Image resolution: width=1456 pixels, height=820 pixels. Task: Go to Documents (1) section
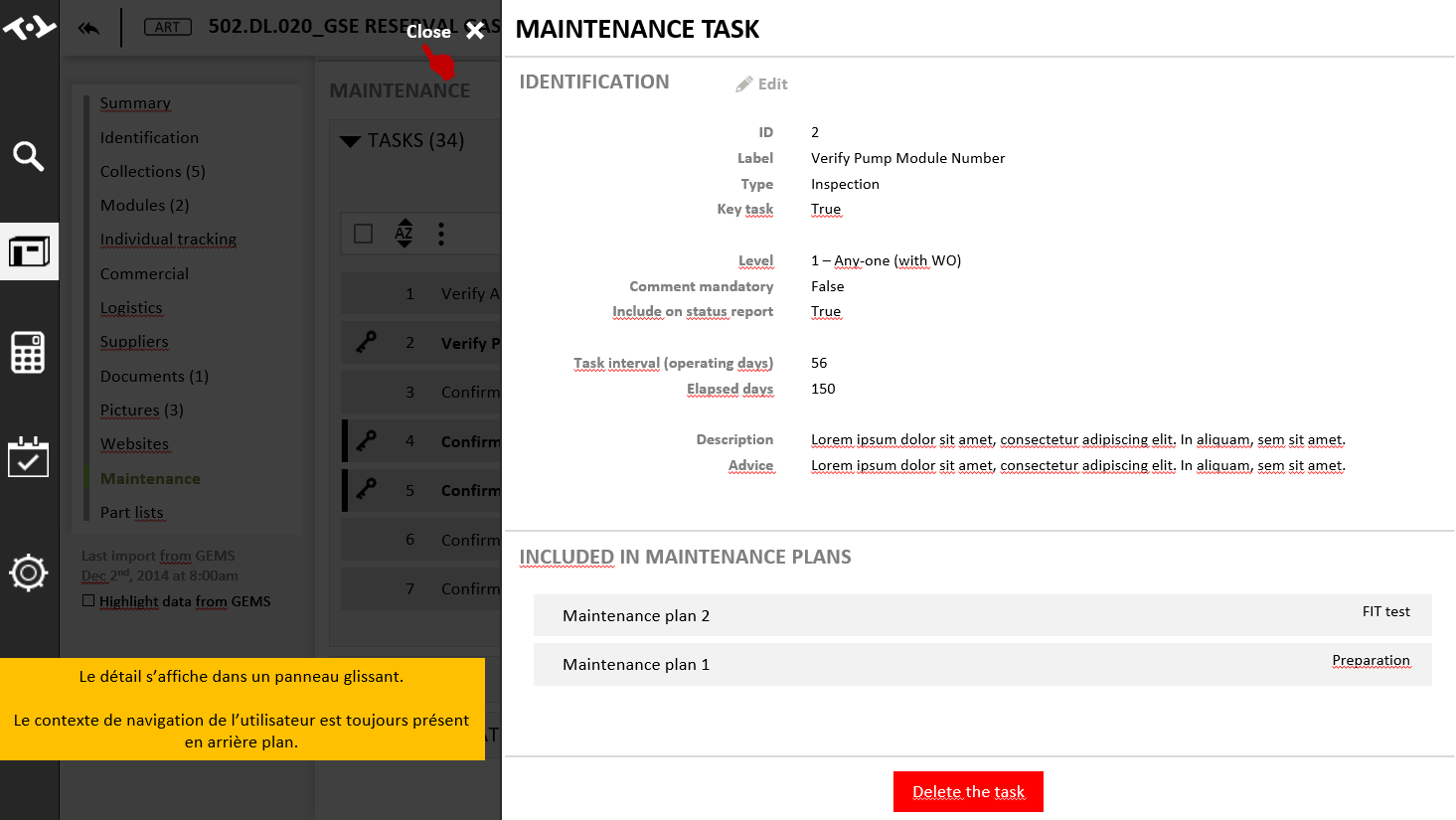point(154,376)
